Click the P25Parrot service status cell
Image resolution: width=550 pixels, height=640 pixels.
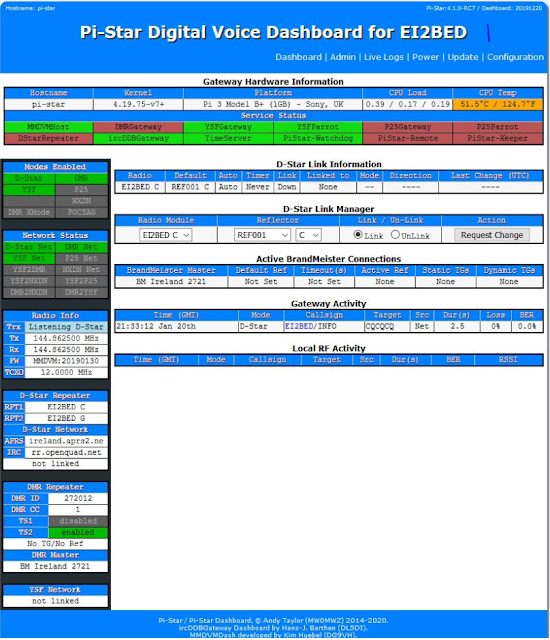tap(497, 127)
